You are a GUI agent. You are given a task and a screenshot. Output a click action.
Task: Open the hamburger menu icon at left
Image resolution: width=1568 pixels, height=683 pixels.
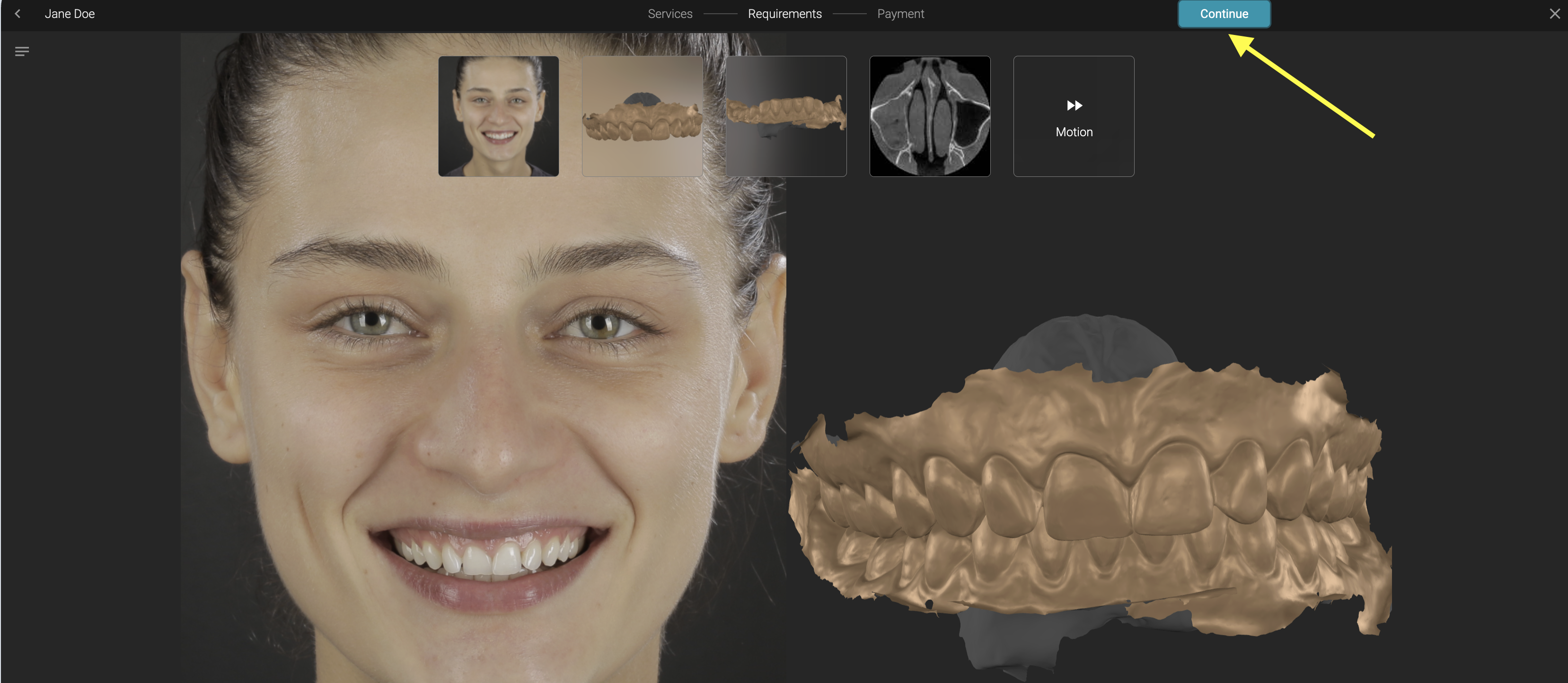pos(22,52)
